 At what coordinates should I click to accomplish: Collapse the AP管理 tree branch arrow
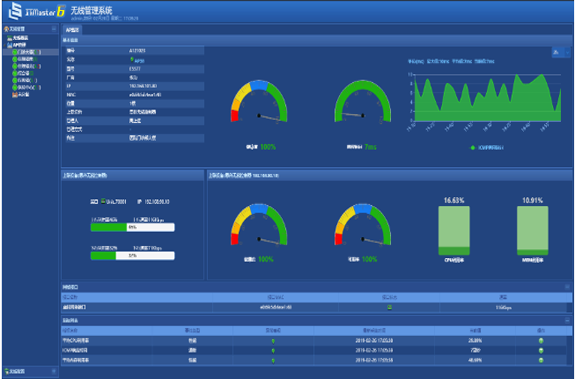tap(5, 45)
